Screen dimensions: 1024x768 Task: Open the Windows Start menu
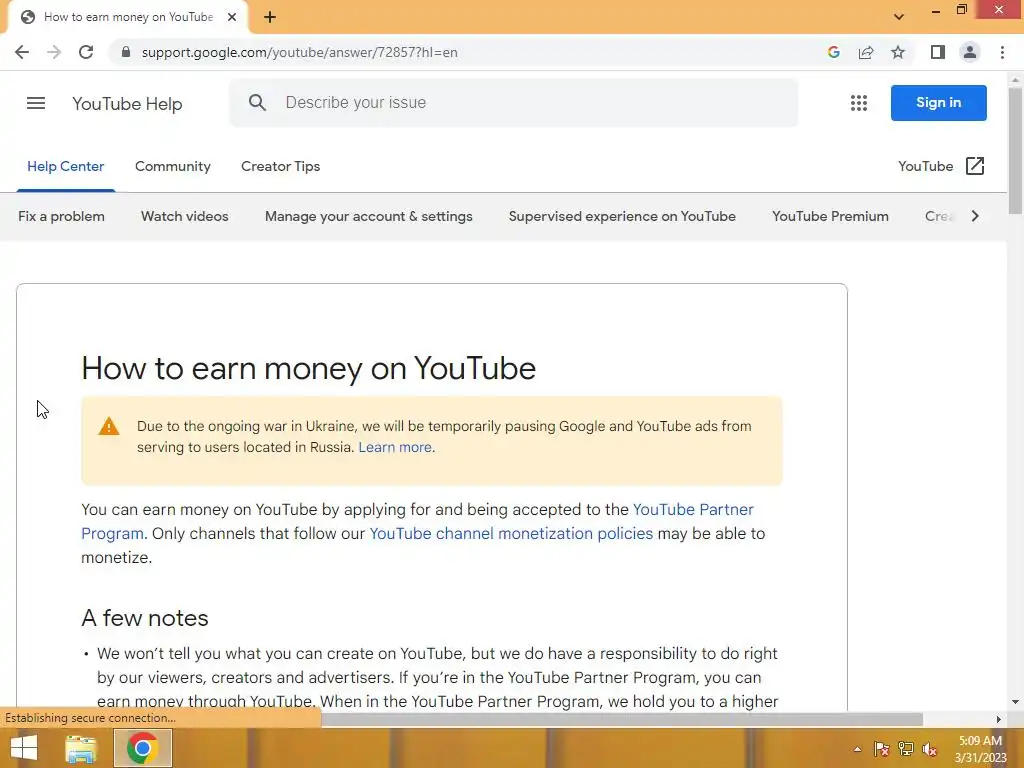point(24,748)
